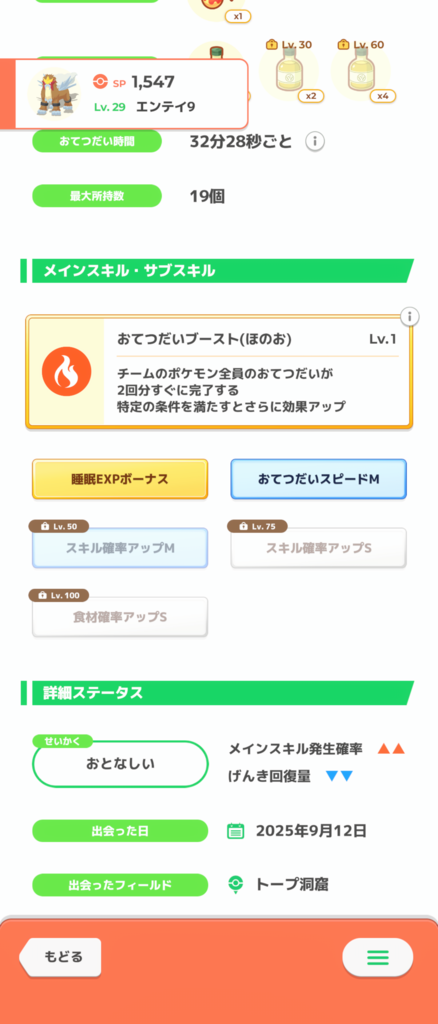Go back with もどる button
The image size is (438, 1024).
click(60, 957)
